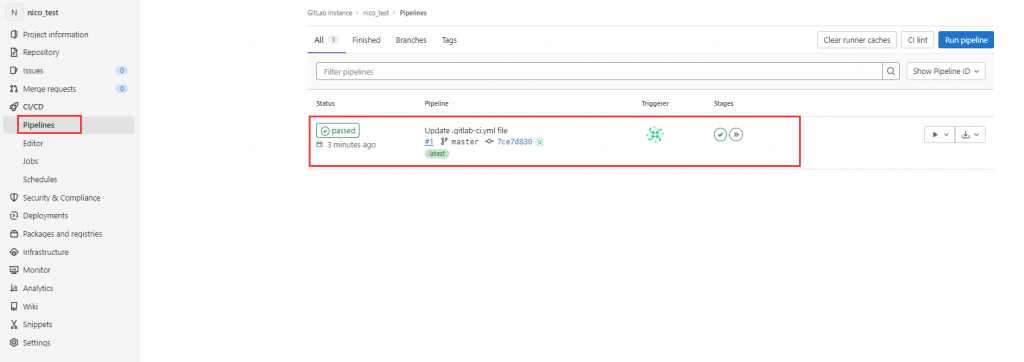The image size is (1024, 362).
Task: Switch to the Finished tab
Action: tap(366, 40)
